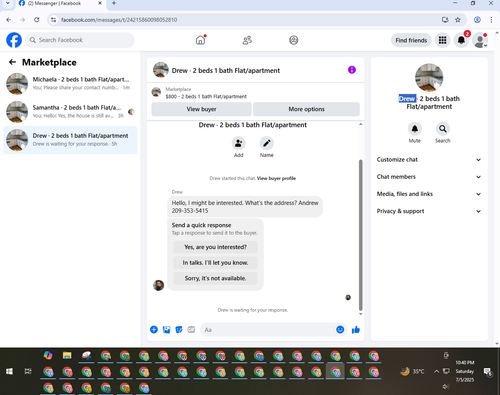
Task: Open View buyer profile link
Action: pyautogui.click(x=276, y=178)
